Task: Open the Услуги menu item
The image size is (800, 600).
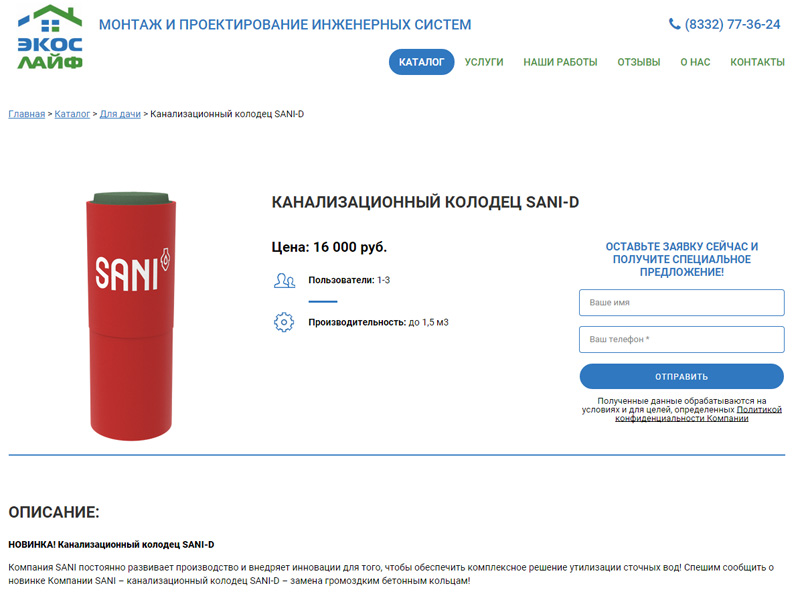Action: click(x=484, y=62)
